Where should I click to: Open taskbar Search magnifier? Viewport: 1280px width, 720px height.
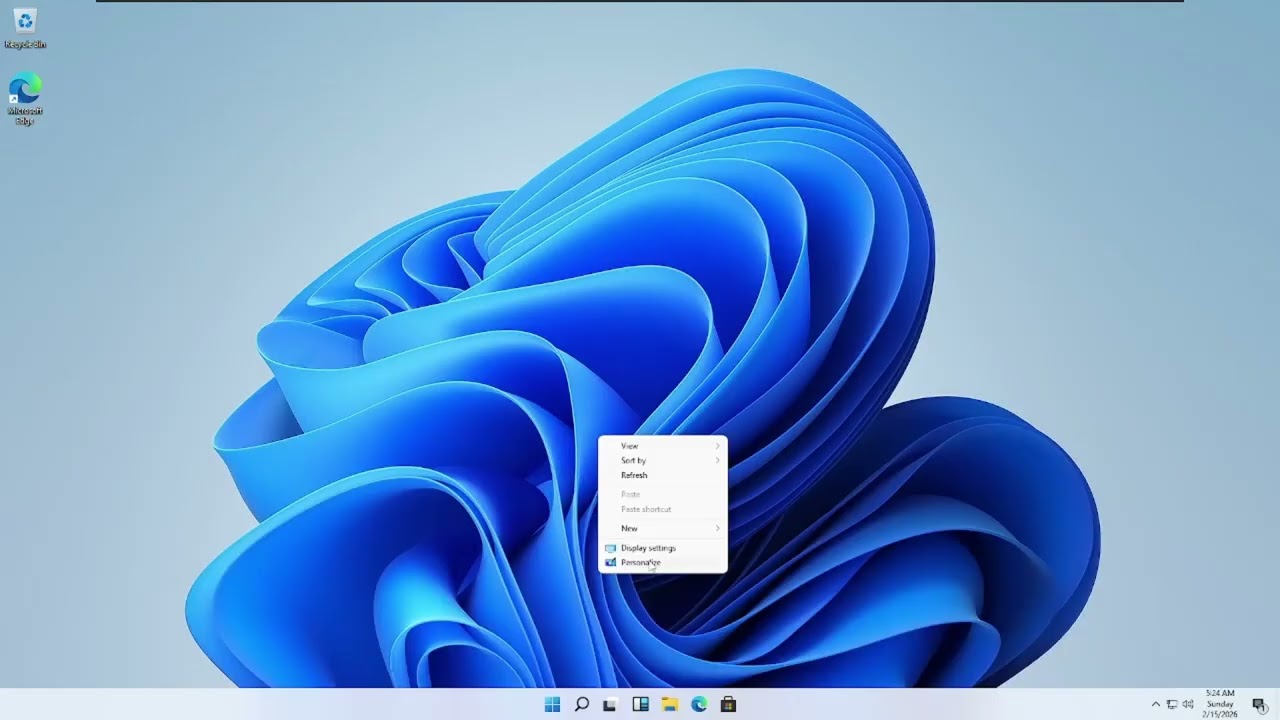[x=581, y=704]
